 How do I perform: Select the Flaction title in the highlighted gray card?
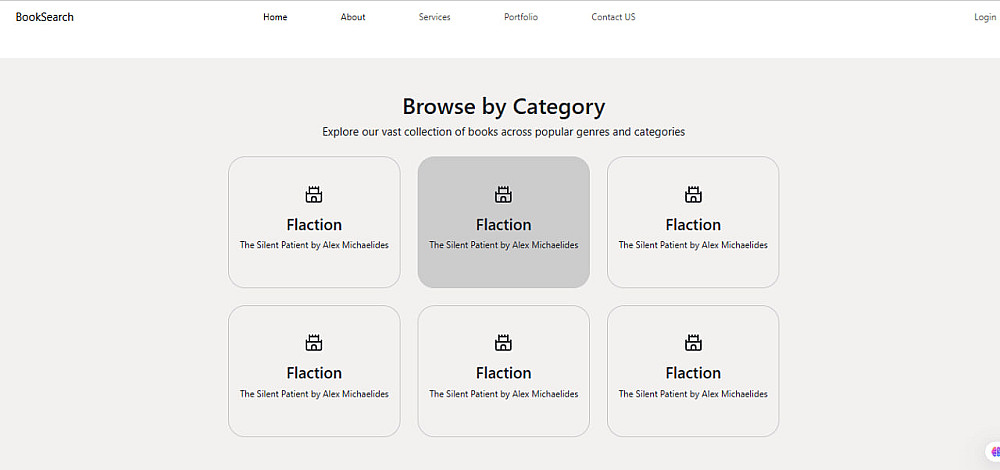pyautogui.click(x=504, y=225)
